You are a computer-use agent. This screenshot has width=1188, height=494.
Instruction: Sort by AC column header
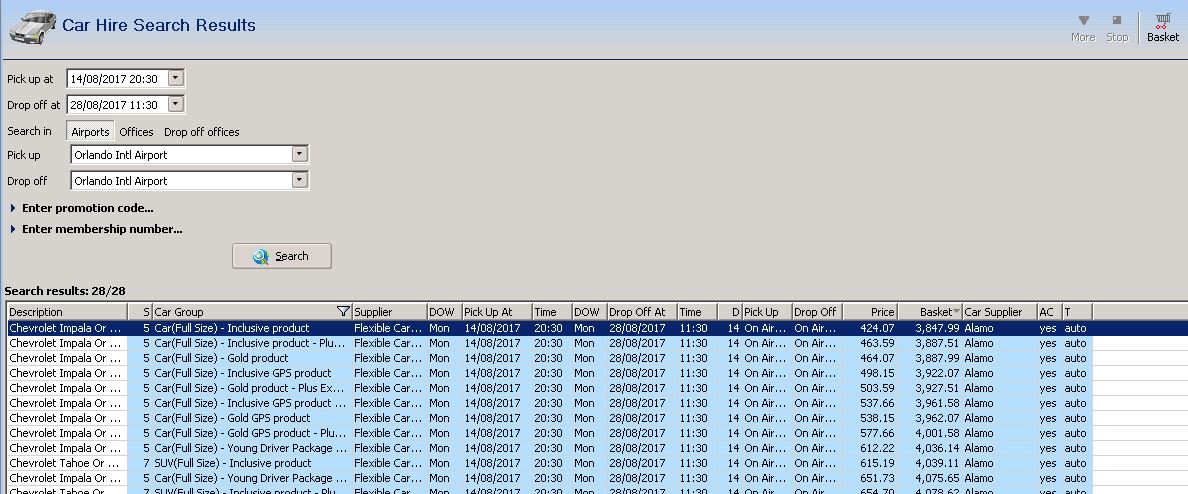[x=1049, y=312]
